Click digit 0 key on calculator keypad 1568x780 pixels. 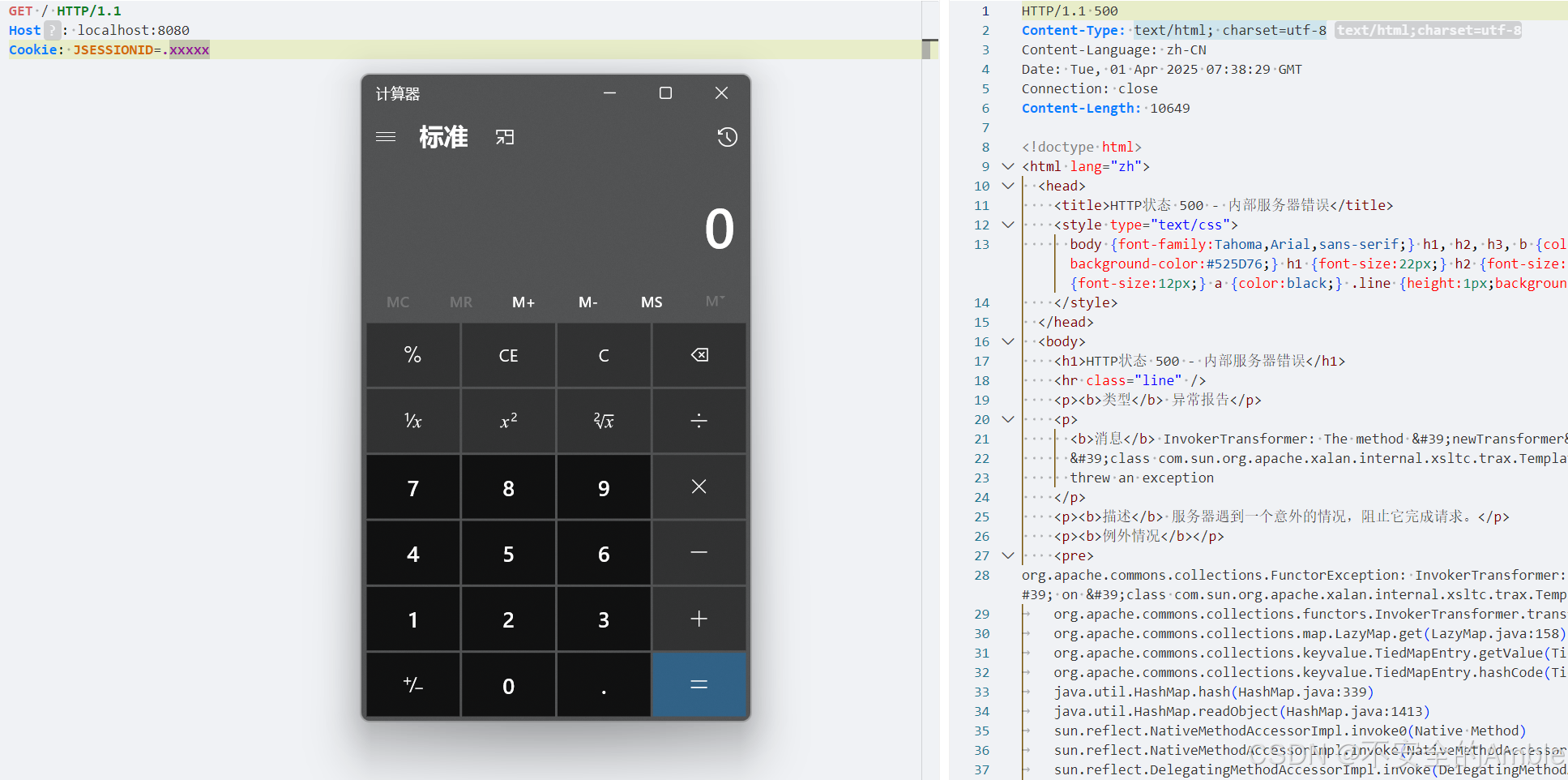[508, 685]
